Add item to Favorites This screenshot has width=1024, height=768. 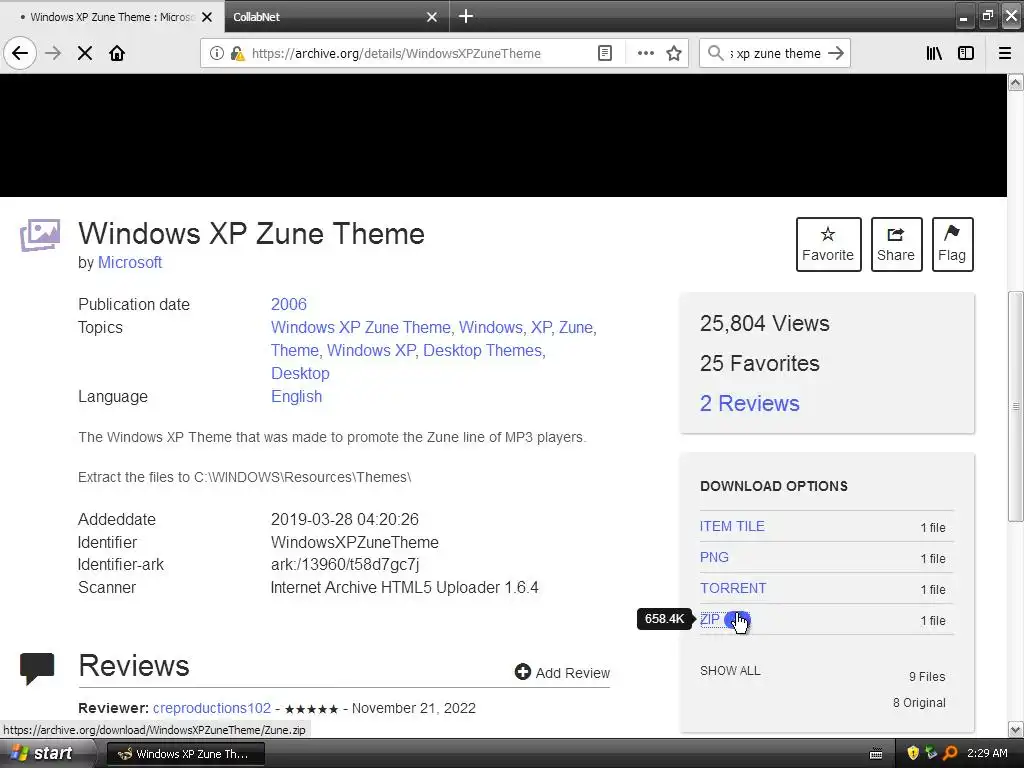[828, 244]
